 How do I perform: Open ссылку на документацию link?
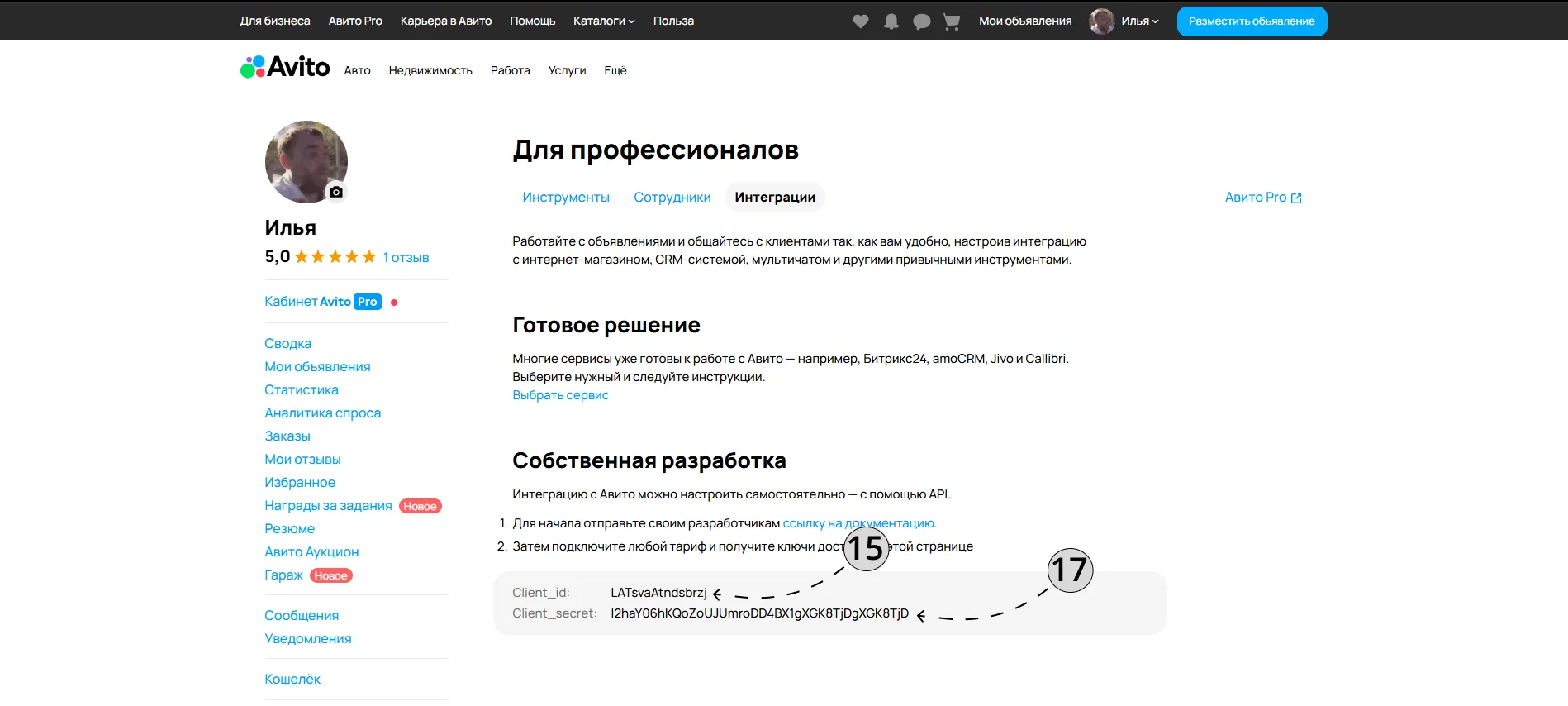click(858, 523)
